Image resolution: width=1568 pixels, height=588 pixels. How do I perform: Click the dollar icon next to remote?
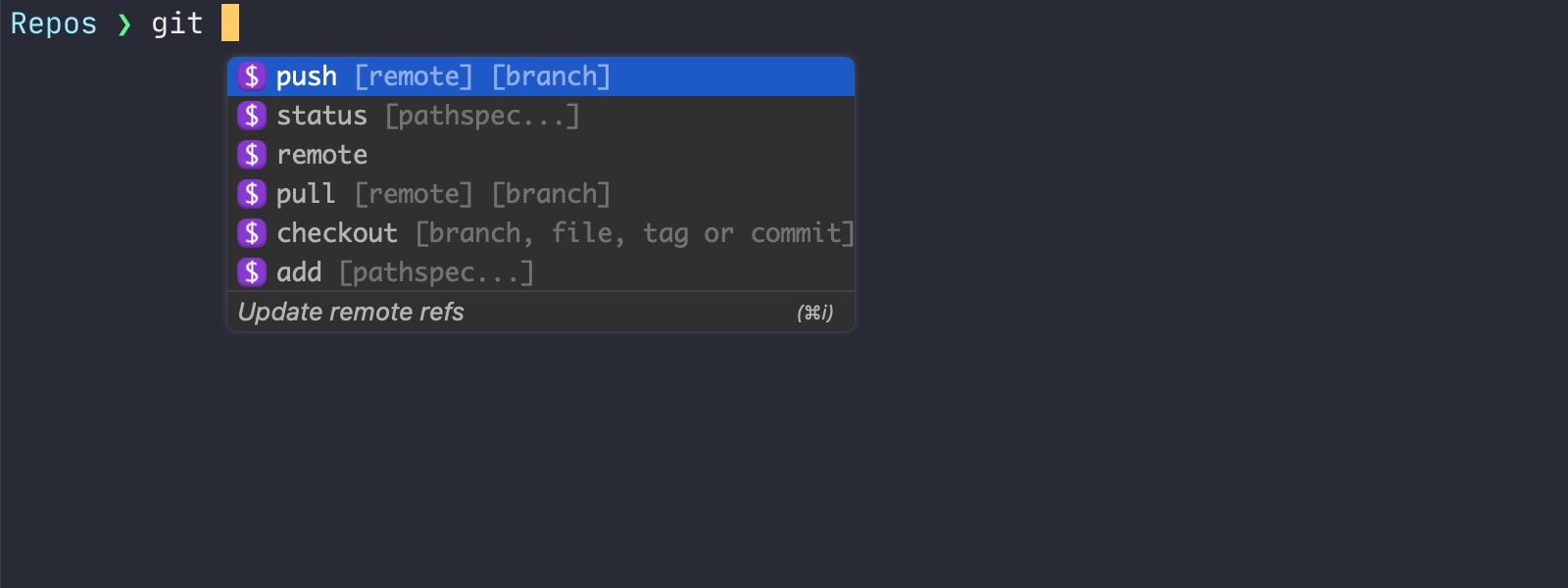[x=252, y=155]
